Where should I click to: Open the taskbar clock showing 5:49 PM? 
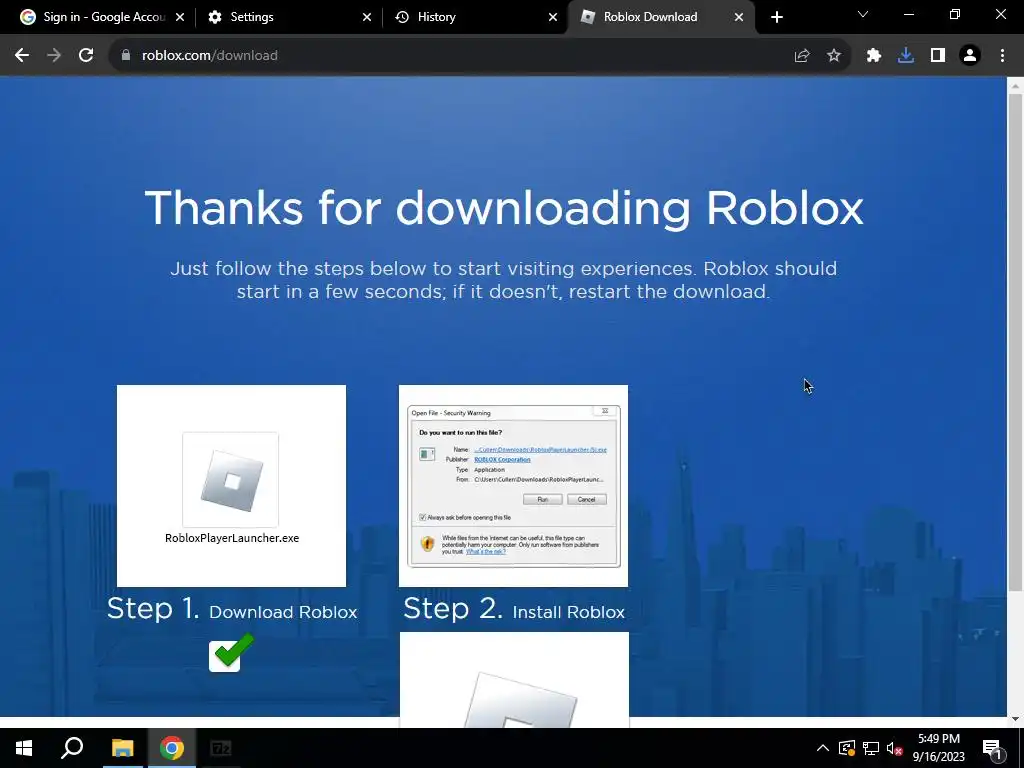pos(938,748)
